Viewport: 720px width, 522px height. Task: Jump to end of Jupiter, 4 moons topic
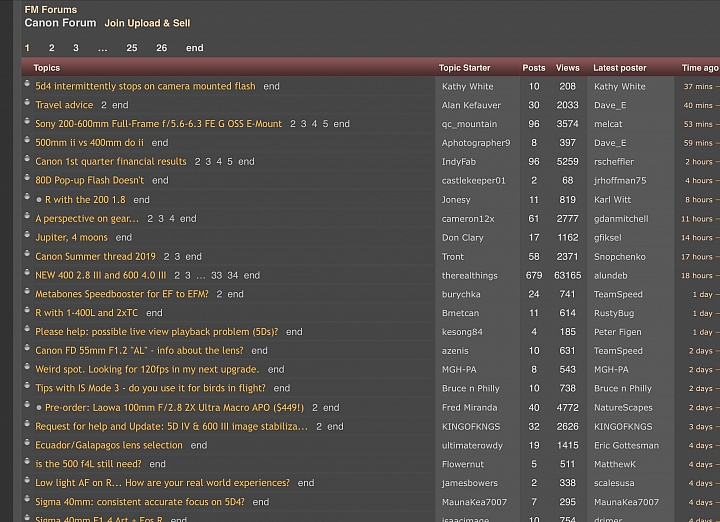point(124,237)
